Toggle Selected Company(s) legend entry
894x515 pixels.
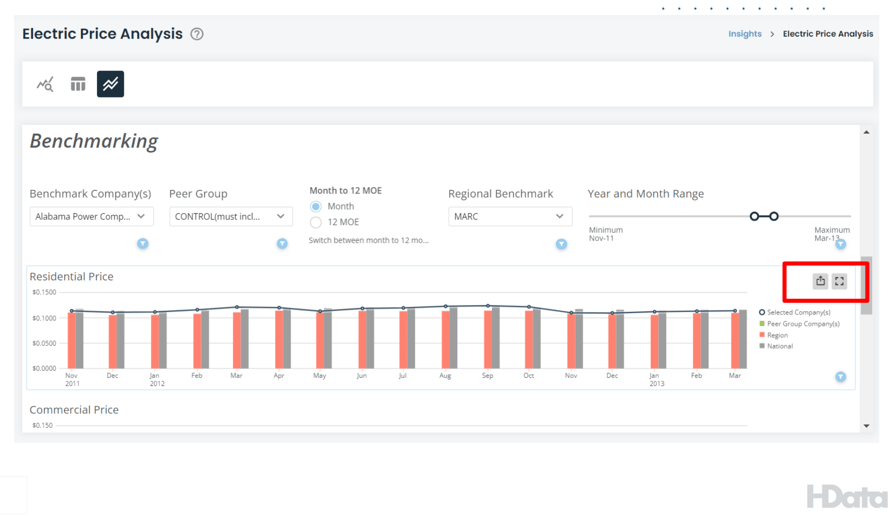(795, 313)
